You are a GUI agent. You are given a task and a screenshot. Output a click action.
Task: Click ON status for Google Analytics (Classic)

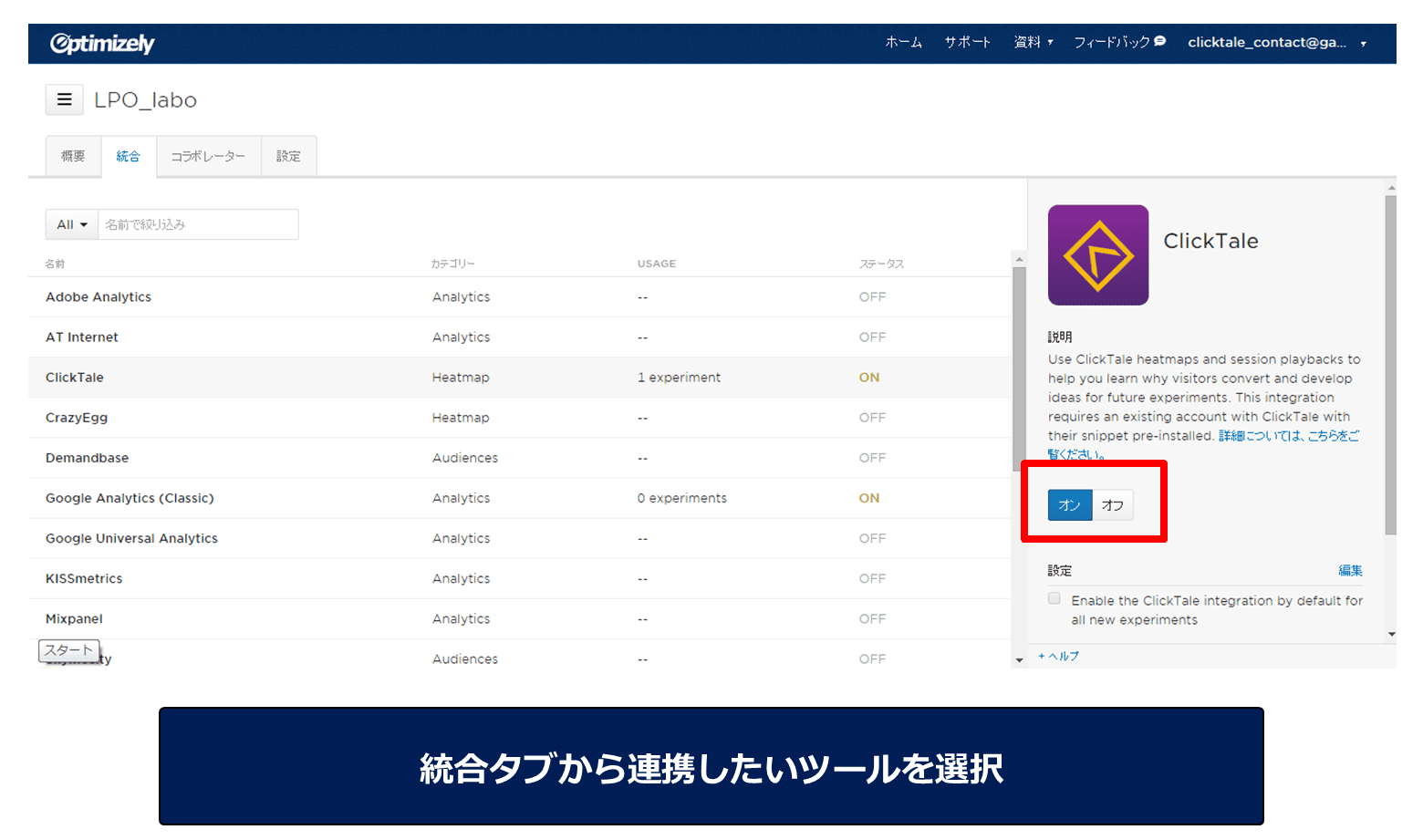point(869,498)
